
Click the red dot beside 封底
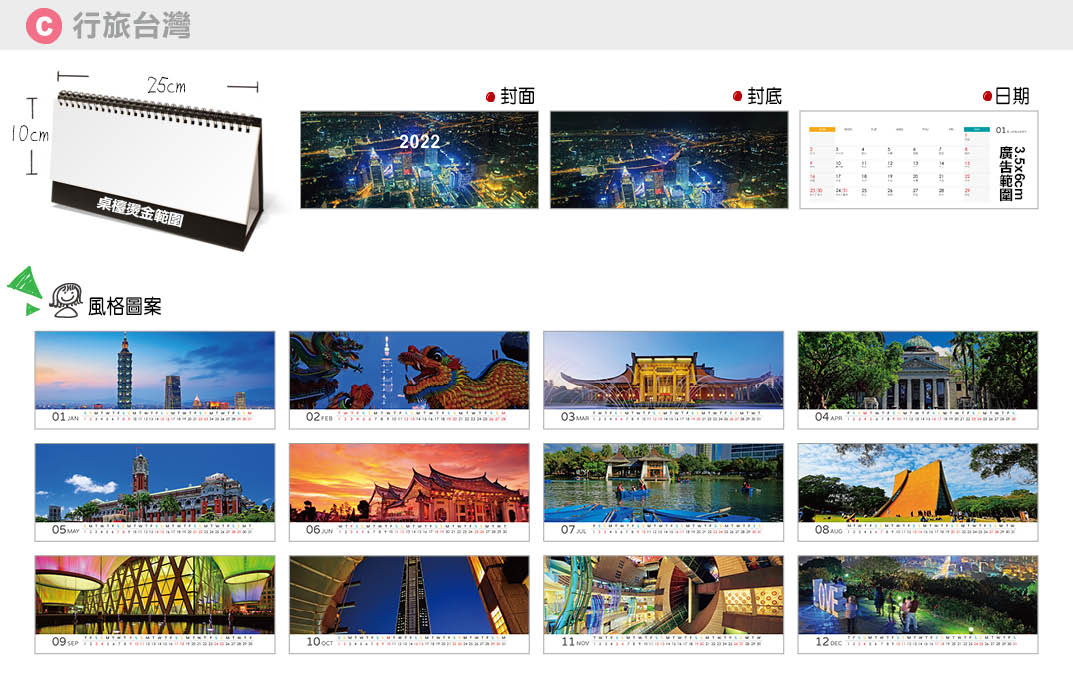click(x=737, y=97)
